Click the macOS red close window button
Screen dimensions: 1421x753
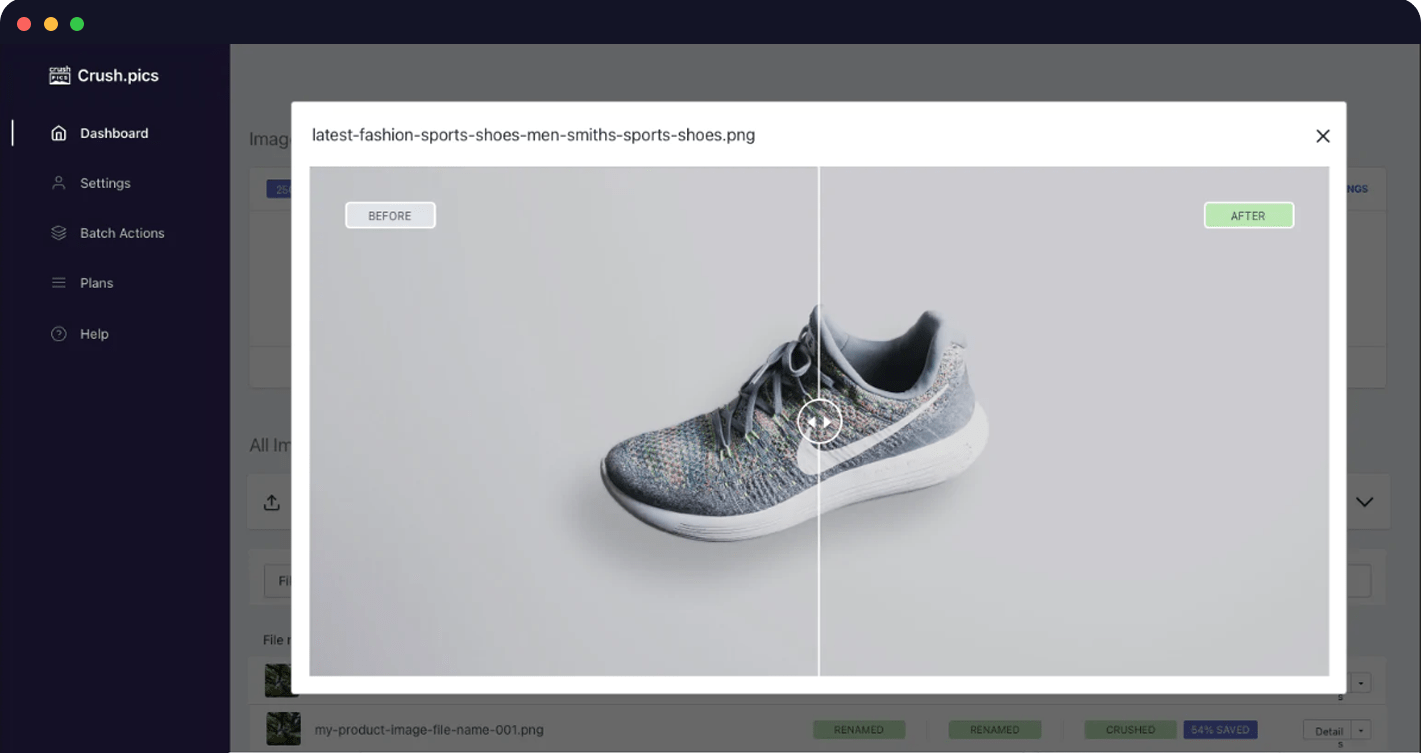24,24
